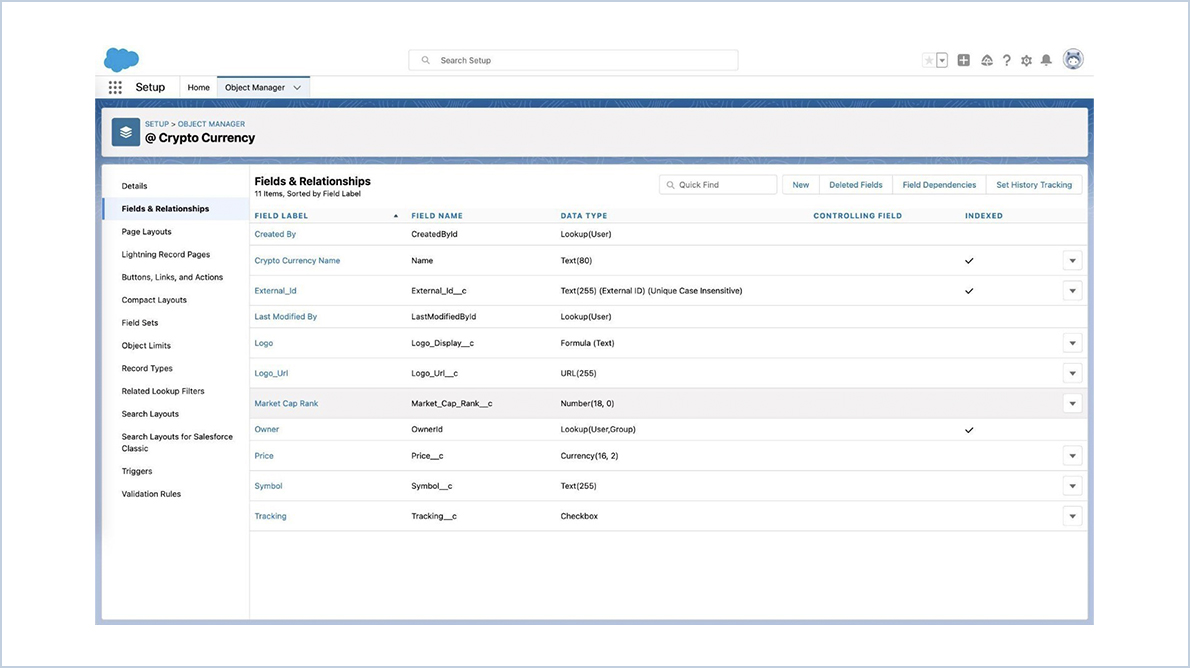The height and width of the screenshot is (668, 1190).
Task: Open Setup via the gear icon
Action: (x=1026, y=60)
